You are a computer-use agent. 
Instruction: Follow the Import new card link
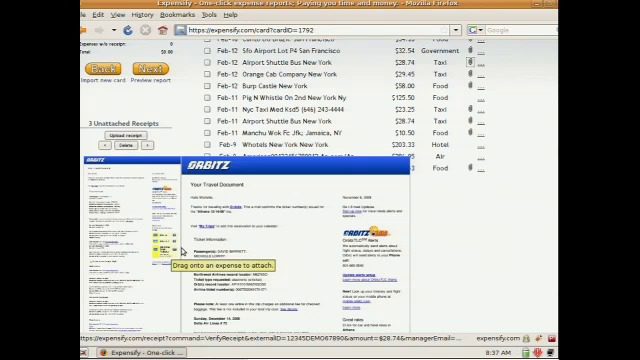click(103, 80)
